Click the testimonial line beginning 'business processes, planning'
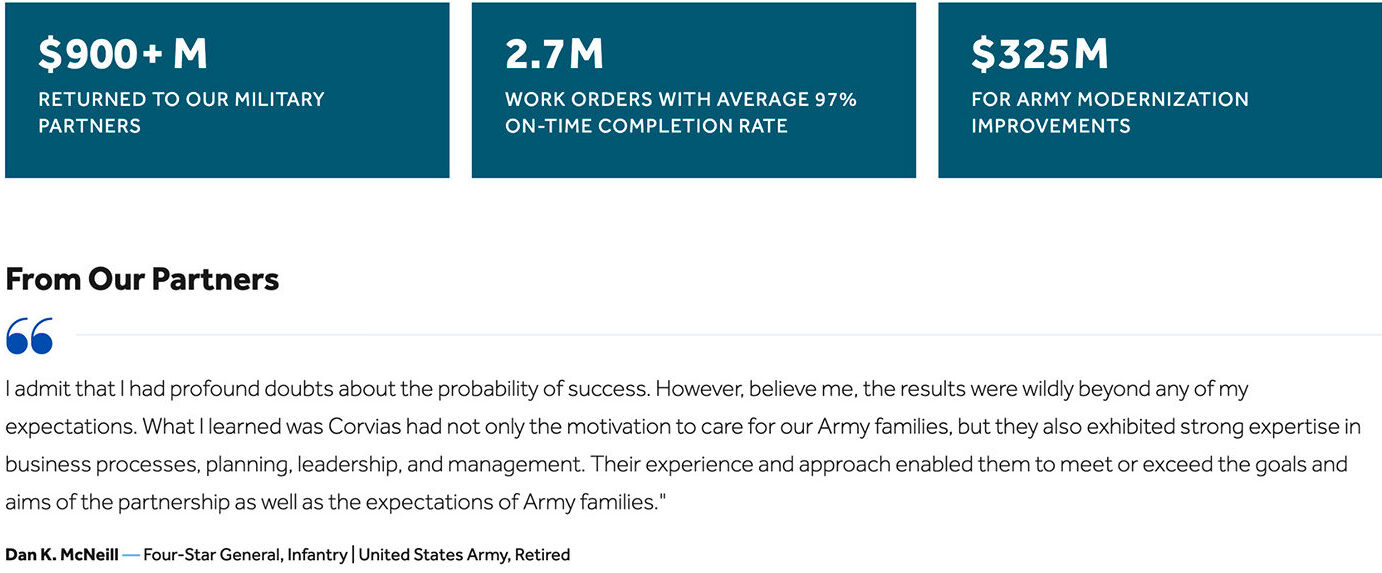 [x=676, y=465]
